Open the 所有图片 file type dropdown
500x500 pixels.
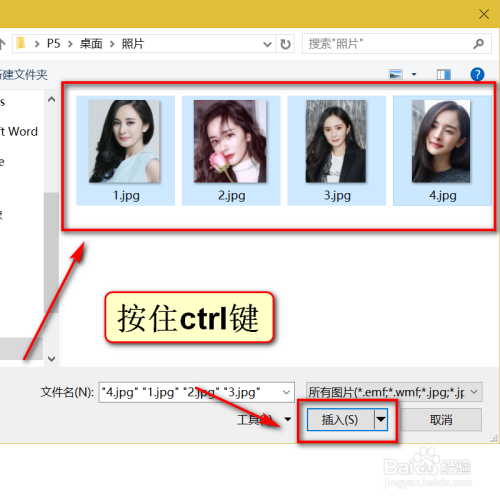click(x=394, y=392)
